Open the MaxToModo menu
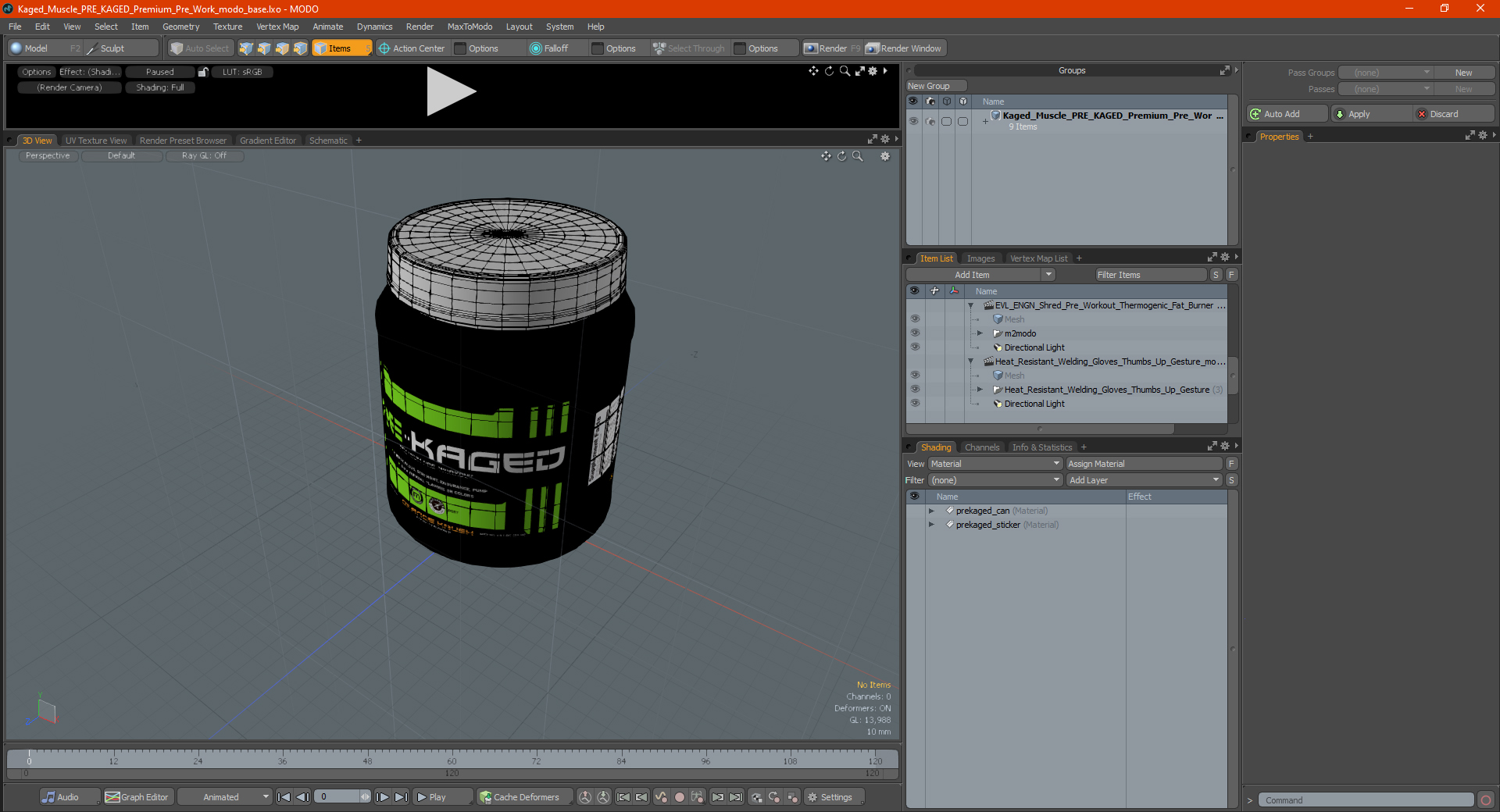Image resolution: width=1500 pixels, height=812 pixels. tap(470, 27)
